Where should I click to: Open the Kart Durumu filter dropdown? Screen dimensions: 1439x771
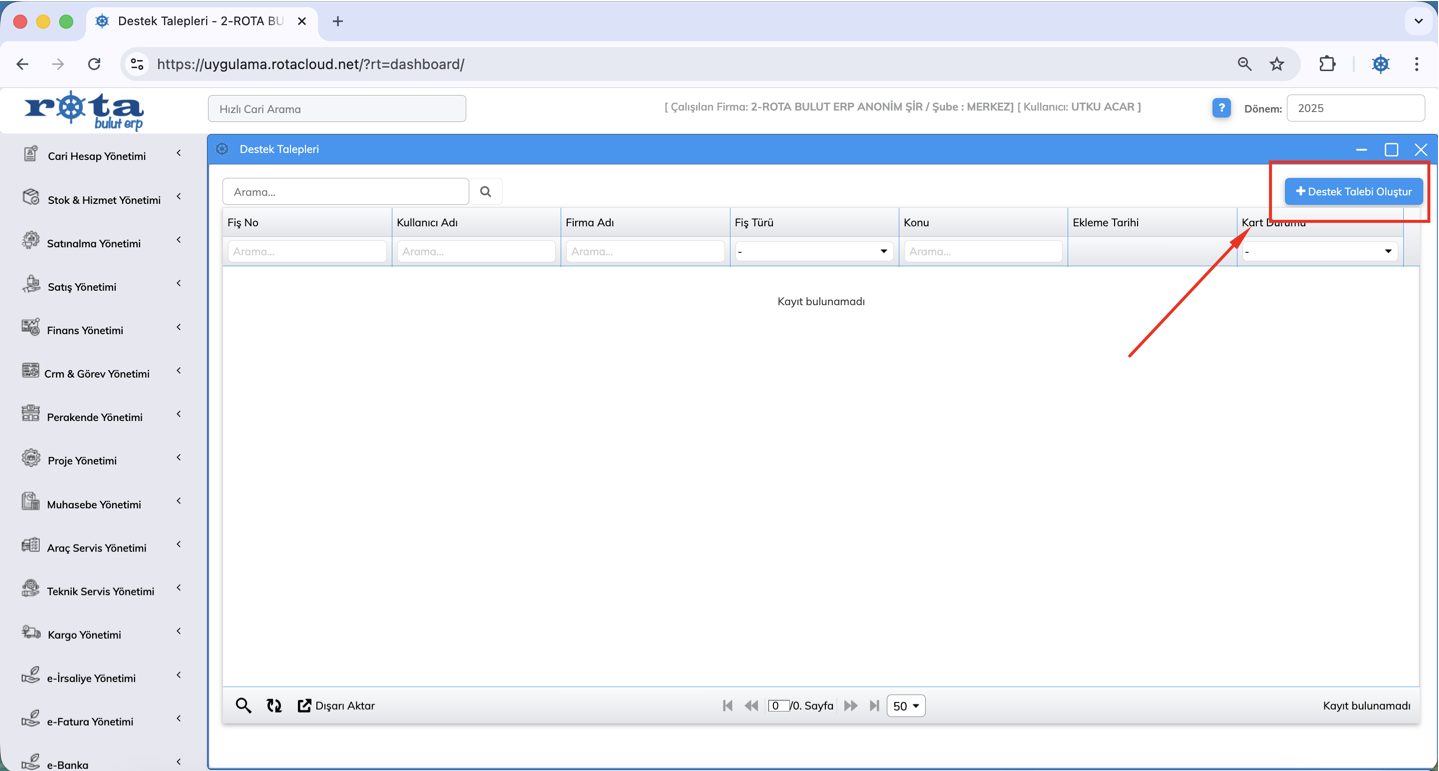1319,252
